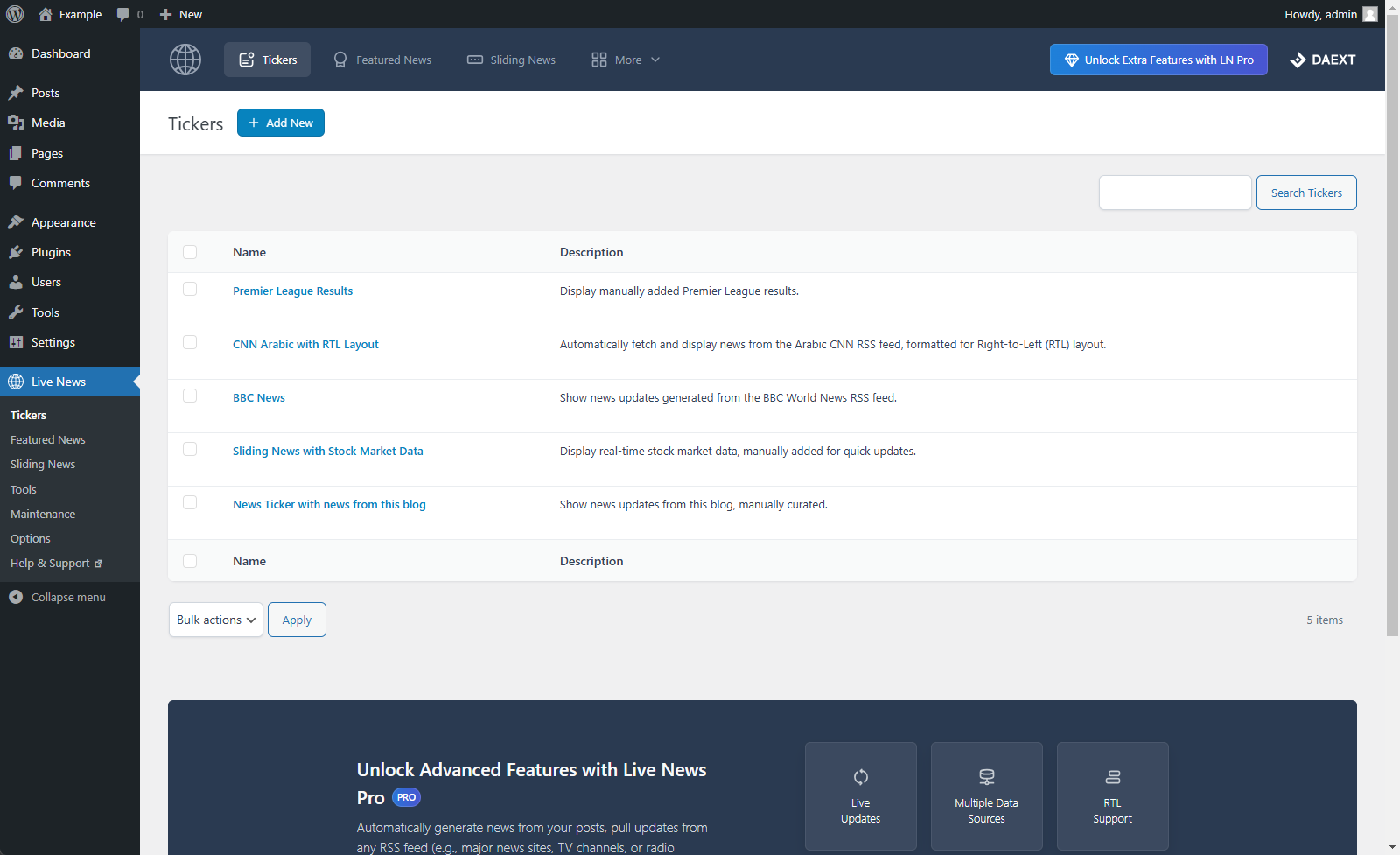
Task: Open Options in Live News submenu
Action: (31, 538)
